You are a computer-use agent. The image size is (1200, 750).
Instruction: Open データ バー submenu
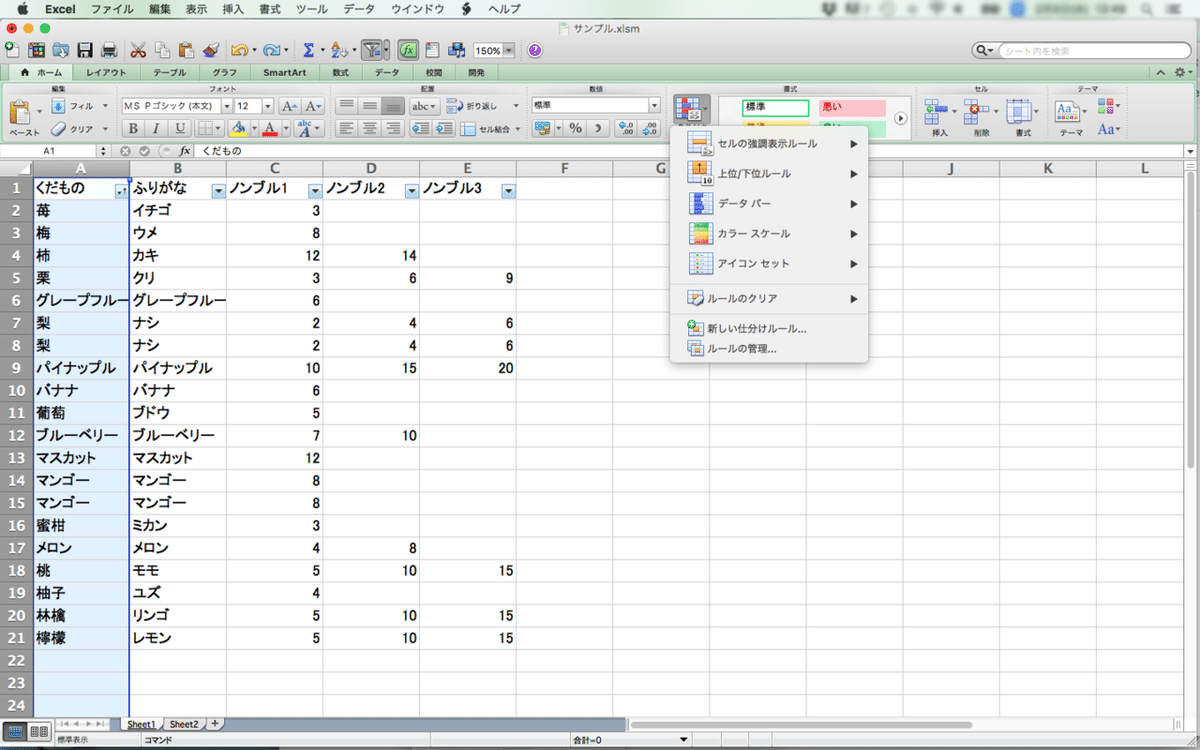click(768, 204)
